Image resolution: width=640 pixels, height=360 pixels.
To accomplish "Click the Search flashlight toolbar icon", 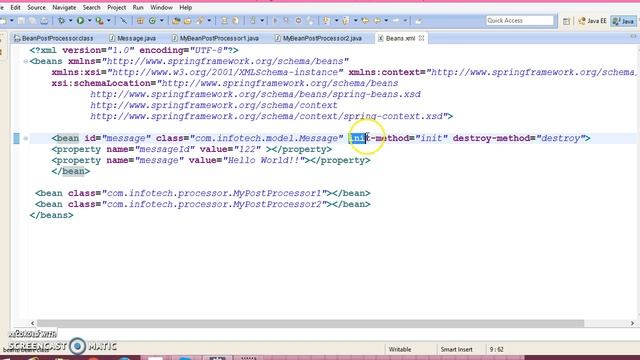I will 200,20.
